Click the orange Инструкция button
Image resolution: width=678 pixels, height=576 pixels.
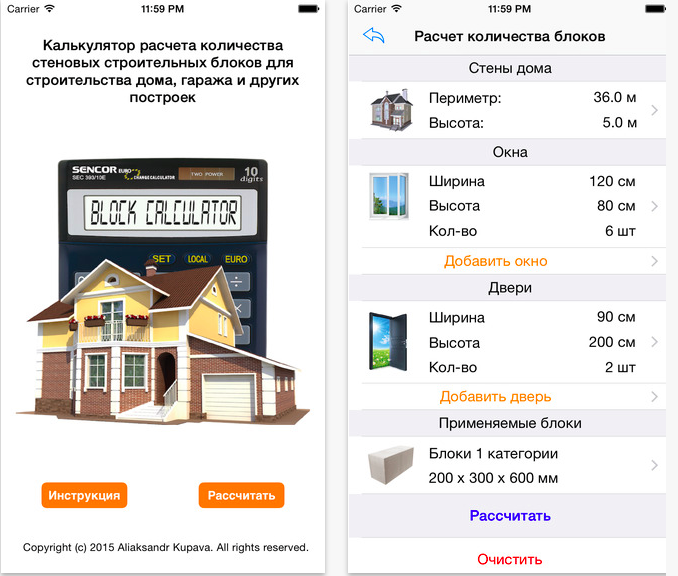(84, 495)
